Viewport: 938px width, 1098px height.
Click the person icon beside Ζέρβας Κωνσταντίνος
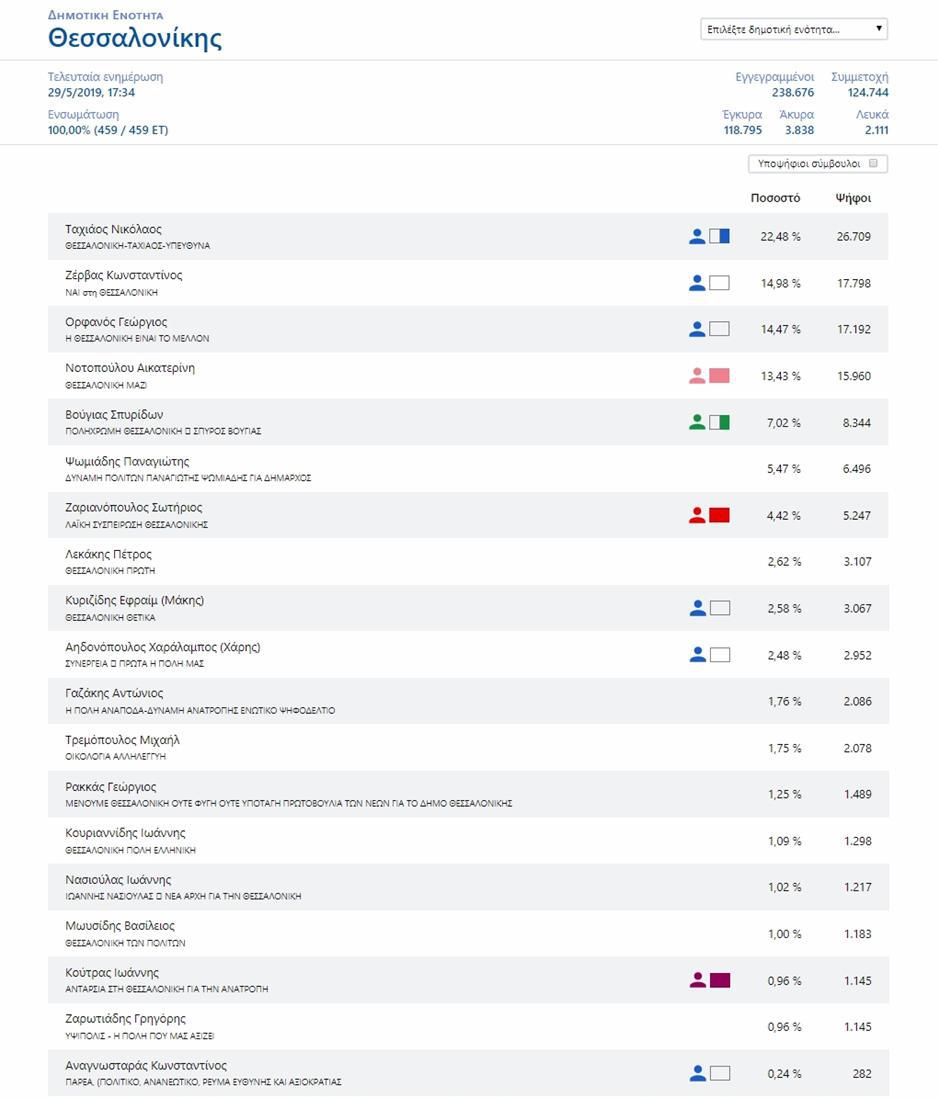coord(697,283)
